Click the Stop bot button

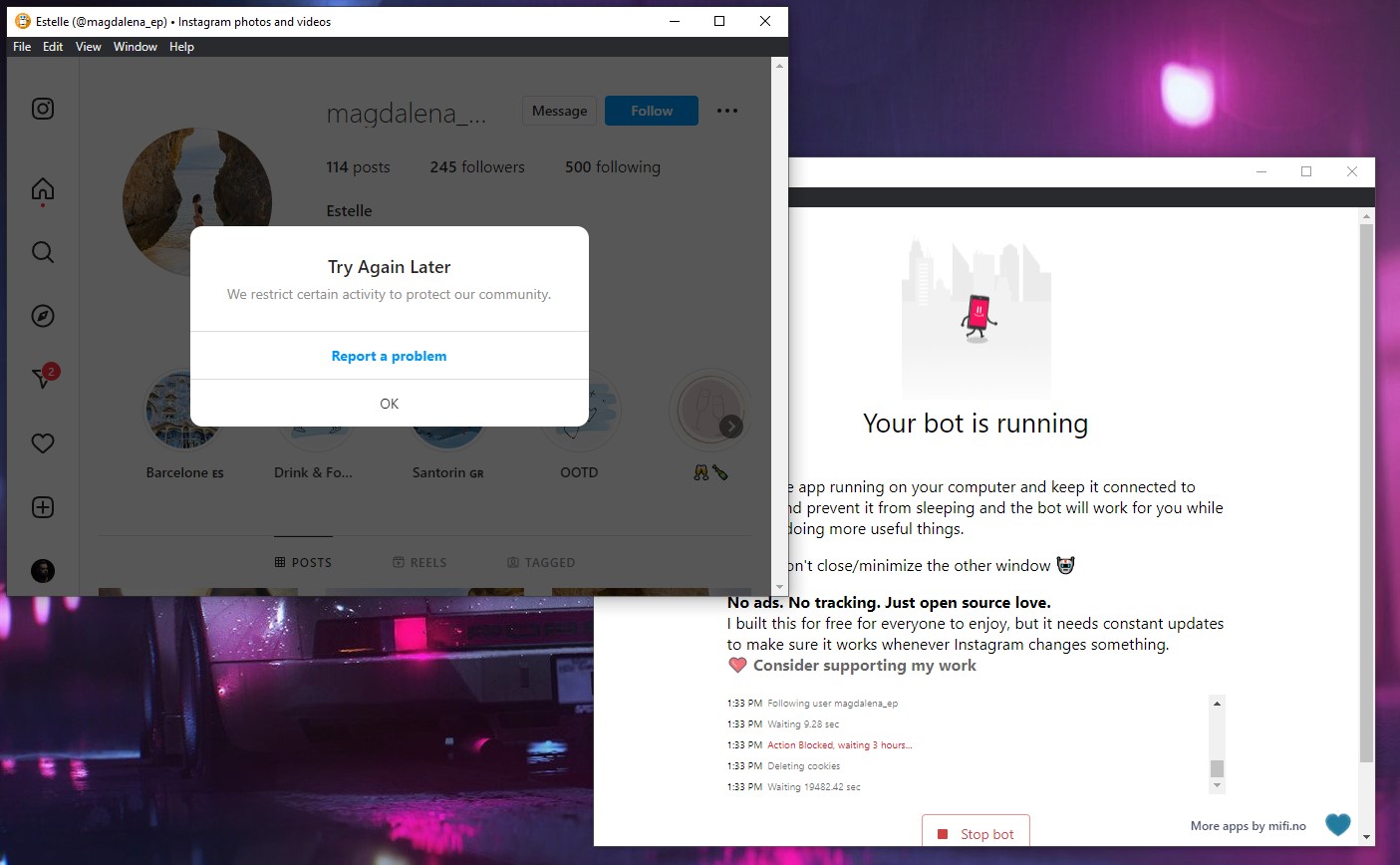click(976, 833)
